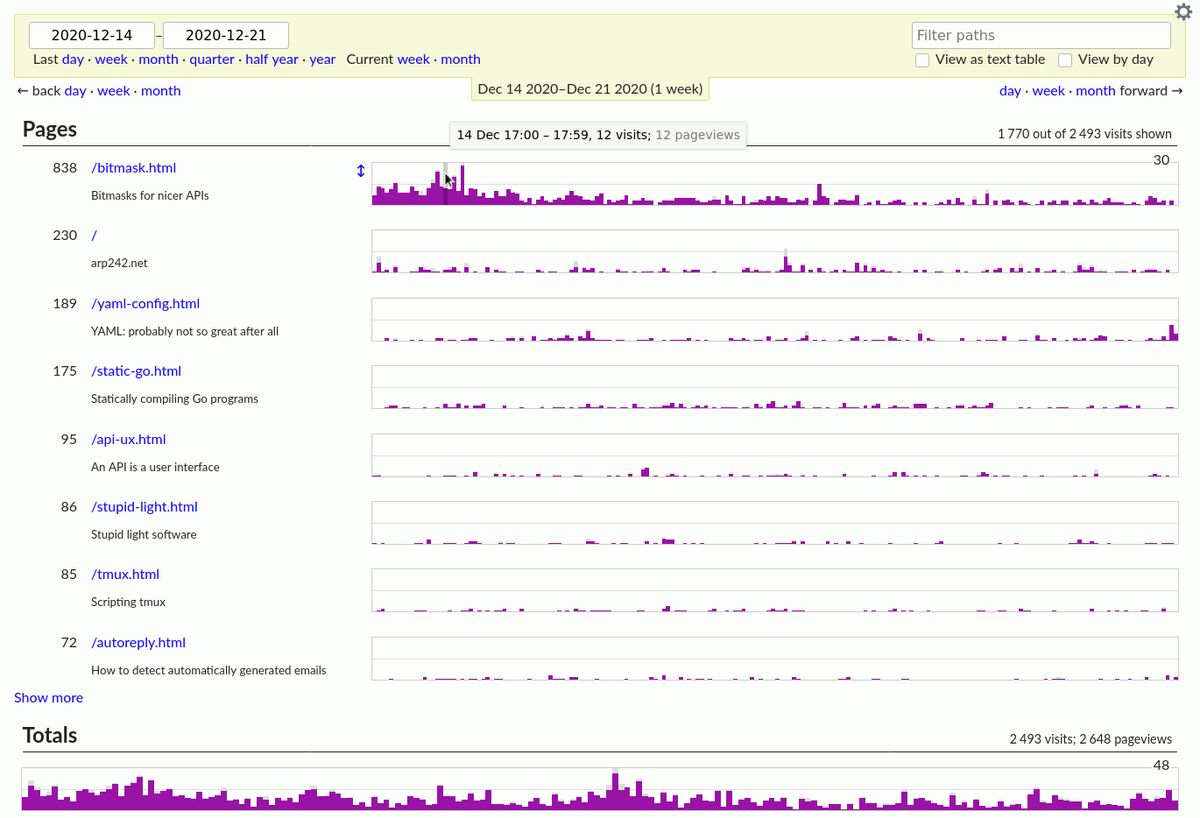Open the /yaml-config.html page link

click(x=145, y=303)
